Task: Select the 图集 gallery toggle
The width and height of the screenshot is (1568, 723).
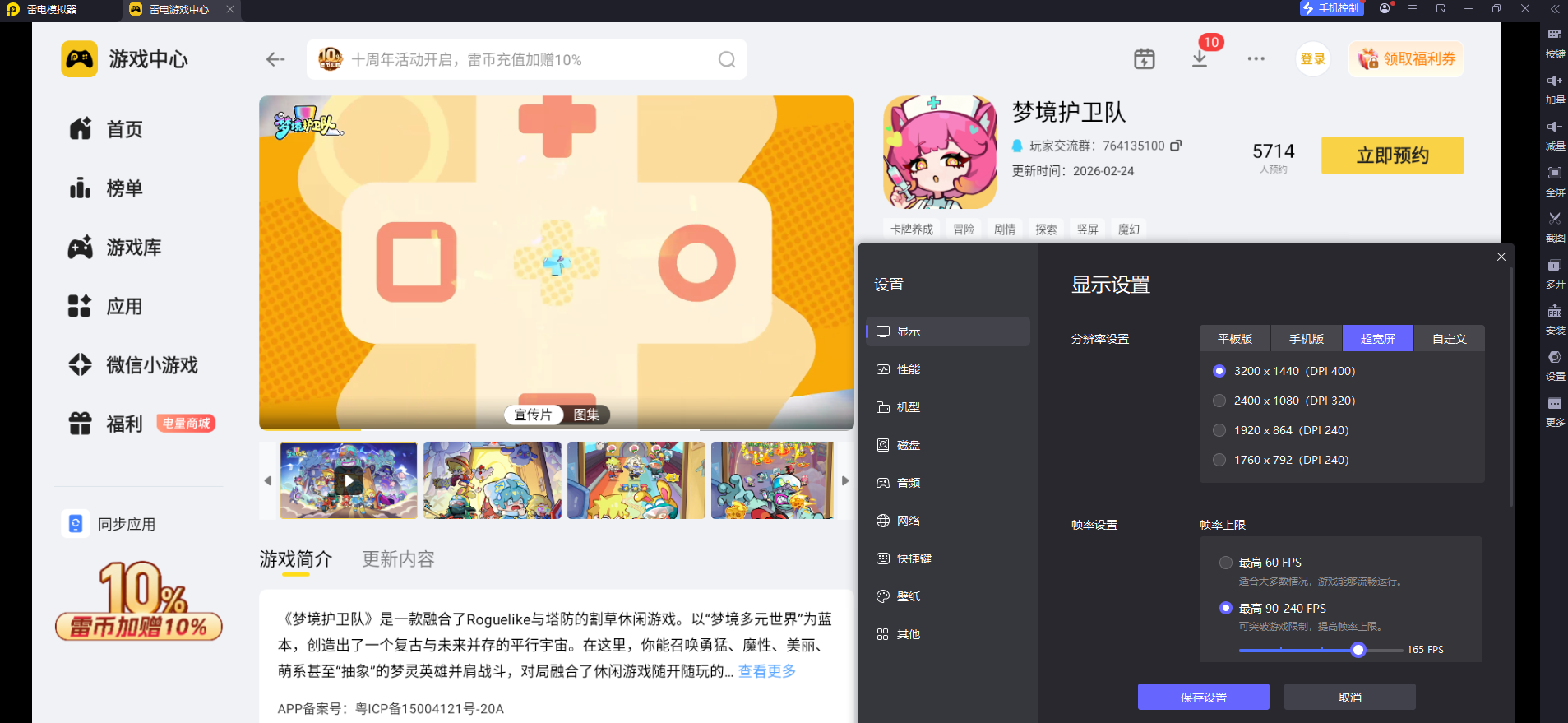Action: click(x=586, y=415)
